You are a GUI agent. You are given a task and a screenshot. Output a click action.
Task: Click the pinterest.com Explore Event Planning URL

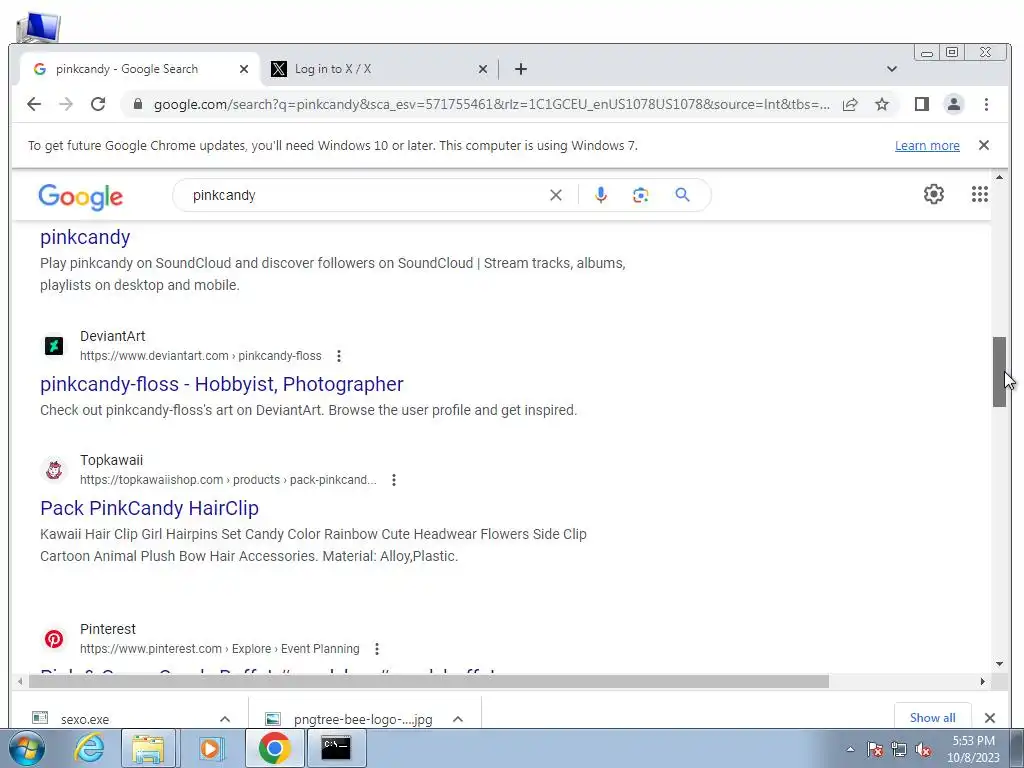219,649
